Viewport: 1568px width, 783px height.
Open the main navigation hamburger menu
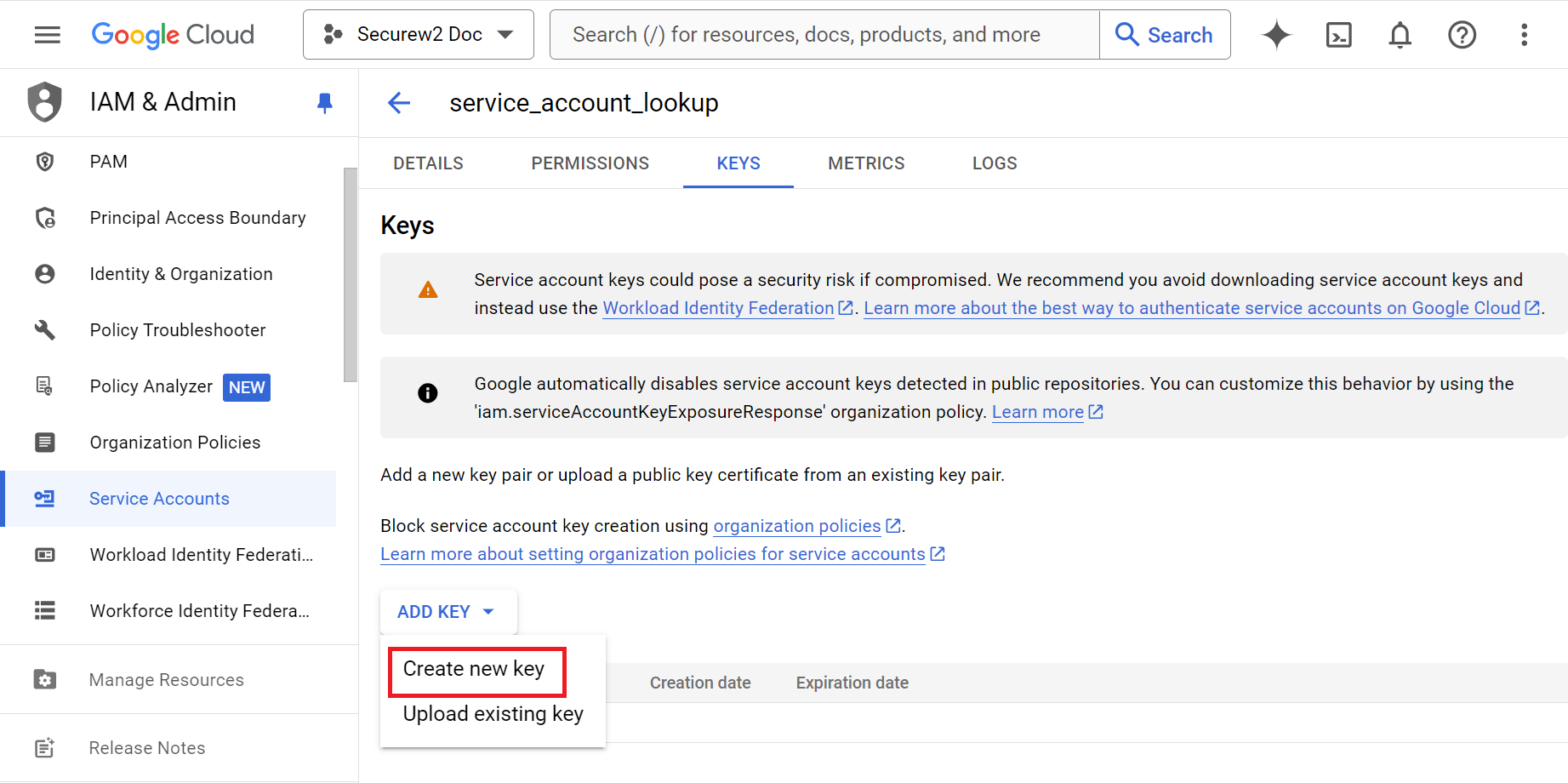(47, 35)
